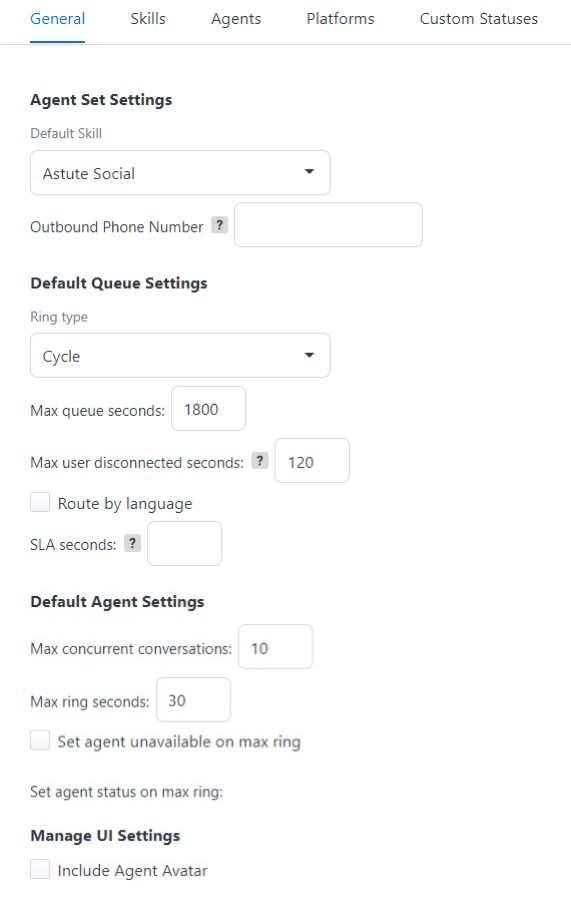This screenshot has width=571, height=899.
Task: Click help icon beside Outbound Phone Number
Action: point(219,225)
